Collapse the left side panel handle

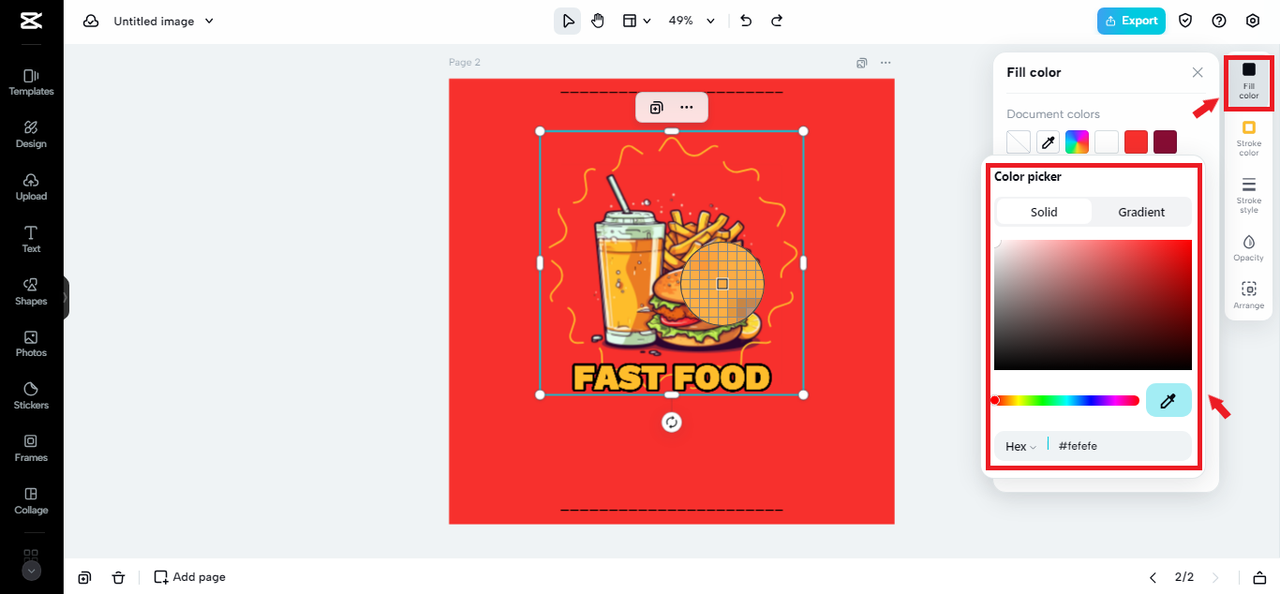pyautogui.click(x=66, y=297)
